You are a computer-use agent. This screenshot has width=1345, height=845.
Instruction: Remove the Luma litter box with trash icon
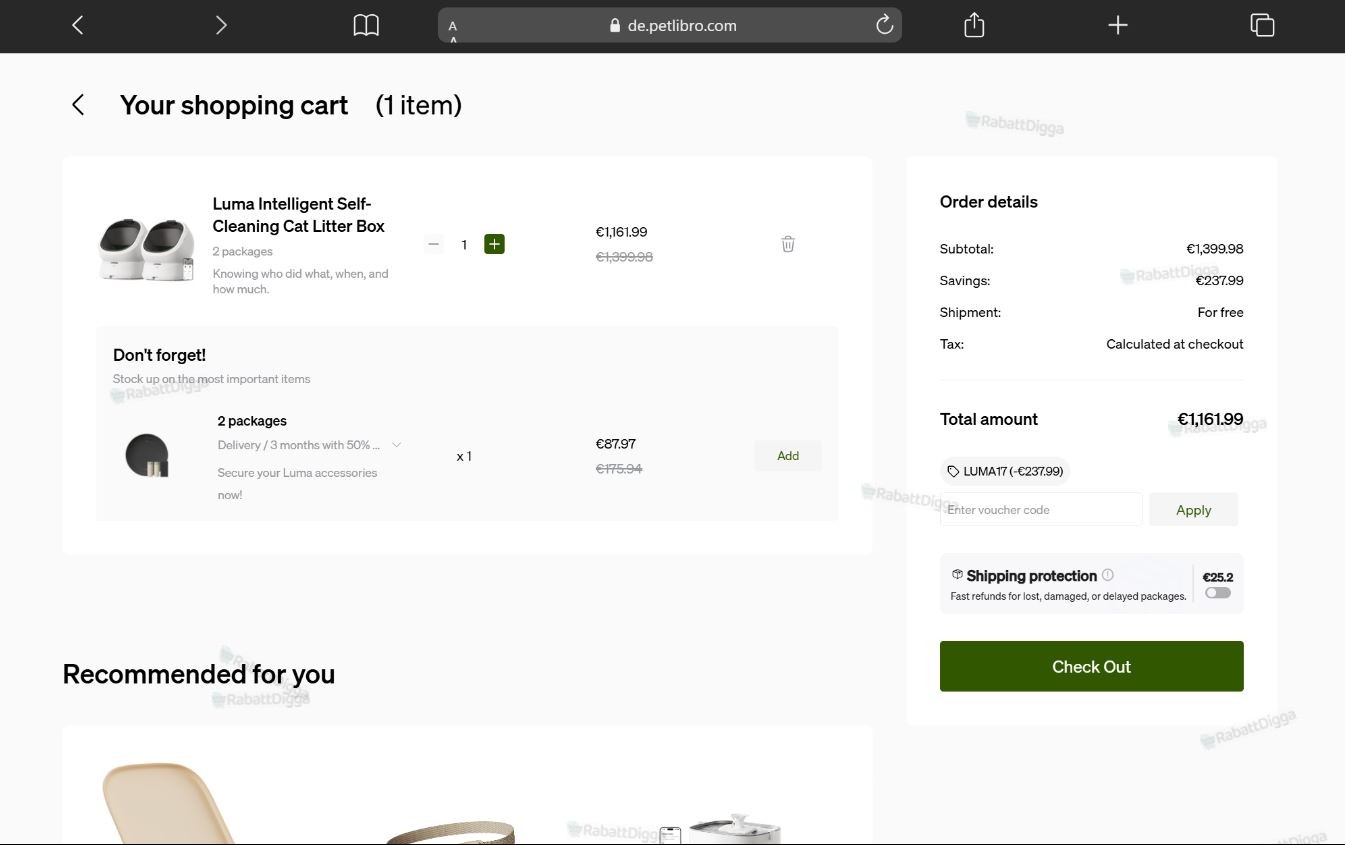[788, 244]
